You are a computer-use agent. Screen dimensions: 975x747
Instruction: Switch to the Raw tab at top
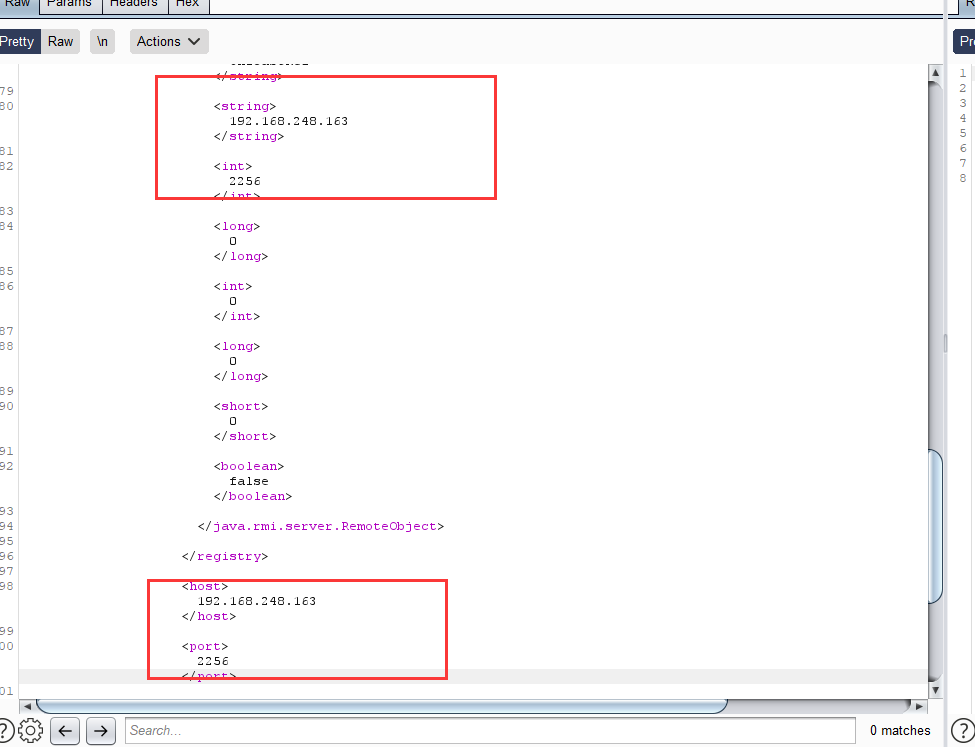[x=19, y=5]
